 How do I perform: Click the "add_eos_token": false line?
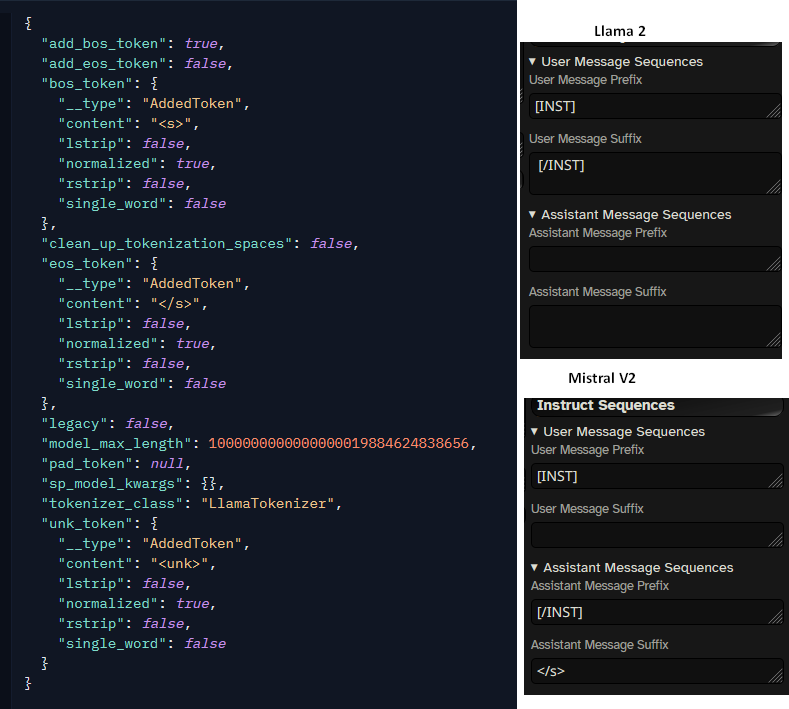137,64
